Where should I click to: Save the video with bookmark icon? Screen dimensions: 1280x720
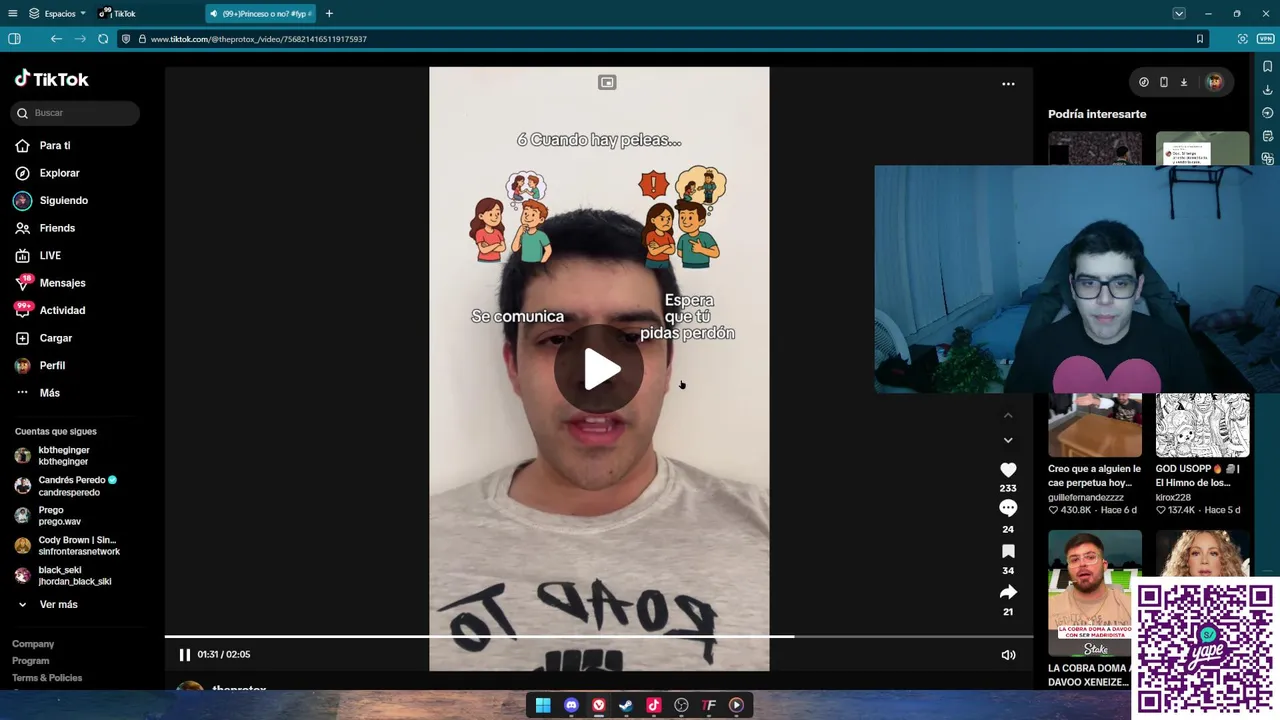pyautogui.click(x=1008, y=551)
